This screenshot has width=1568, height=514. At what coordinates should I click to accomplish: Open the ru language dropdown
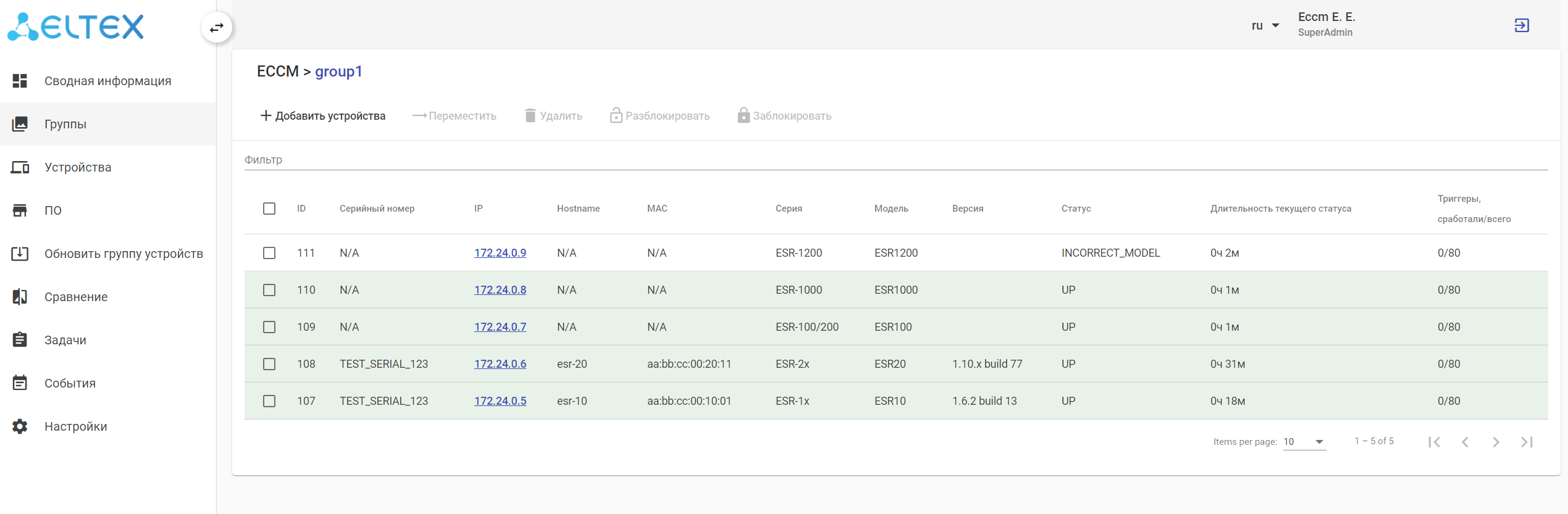[1265, 26]
